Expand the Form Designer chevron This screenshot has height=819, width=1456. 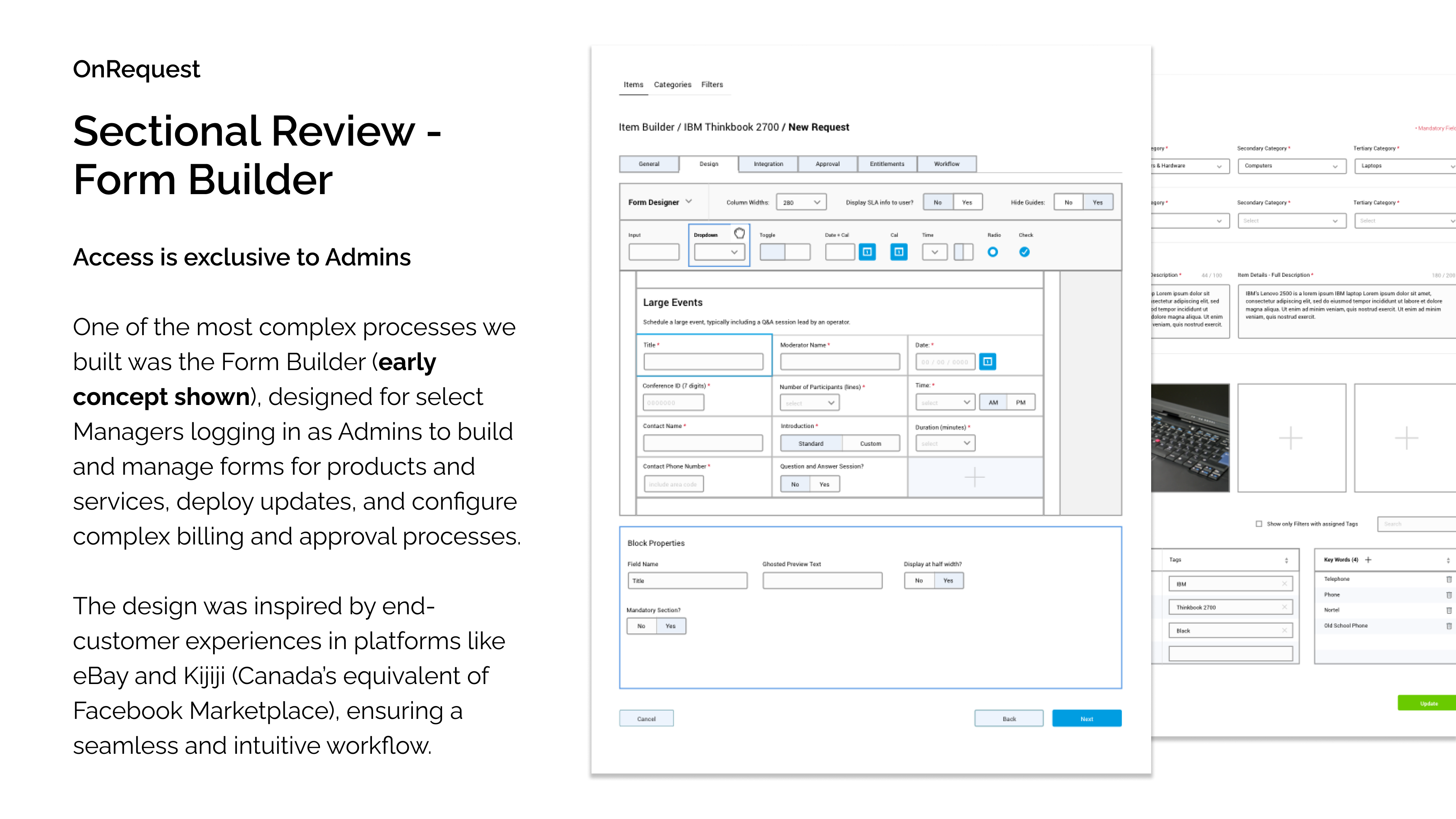click(689, 201)
